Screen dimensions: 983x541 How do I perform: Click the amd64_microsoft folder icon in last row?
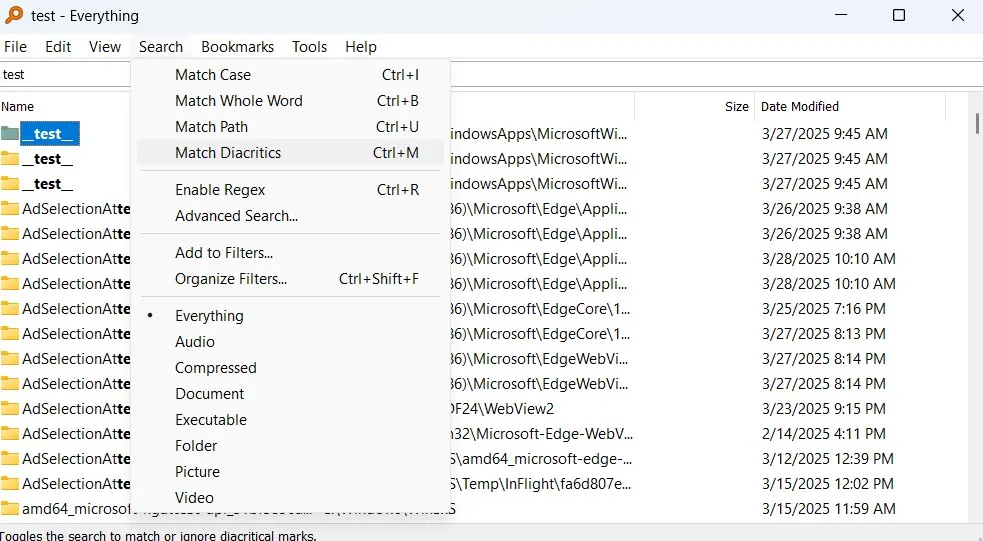[11, 509]
